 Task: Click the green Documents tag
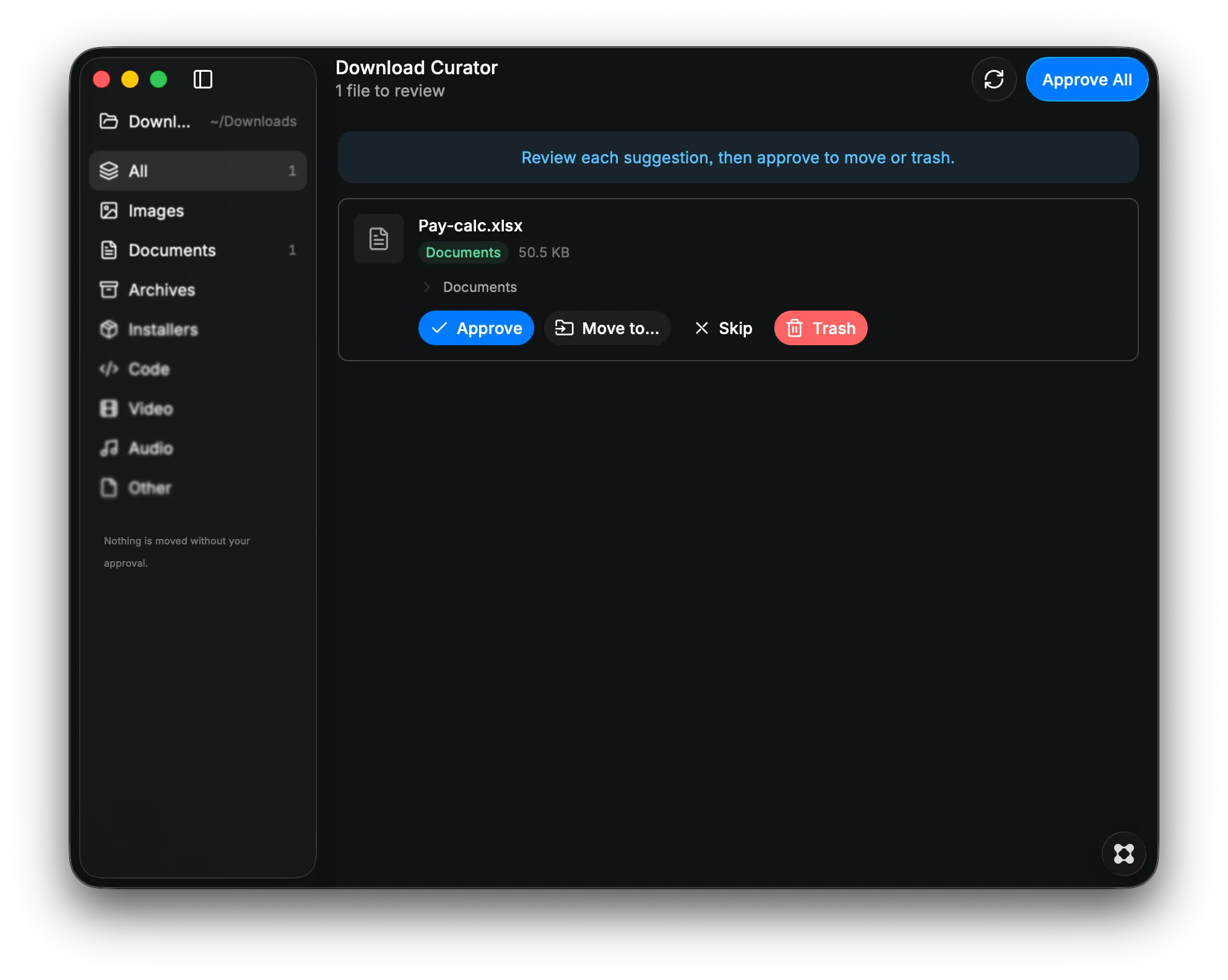coord(463,252)
